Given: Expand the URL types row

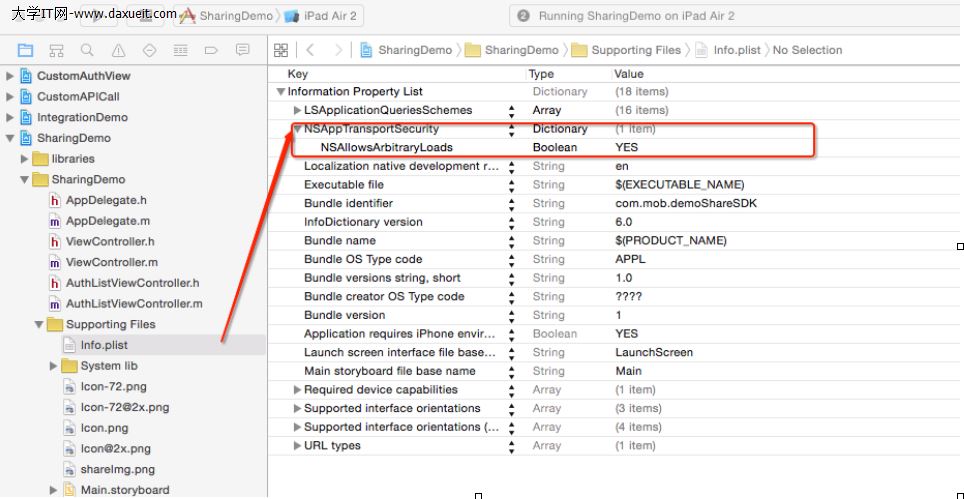Looking at the screenshot, I should click(x=297, y=446).
